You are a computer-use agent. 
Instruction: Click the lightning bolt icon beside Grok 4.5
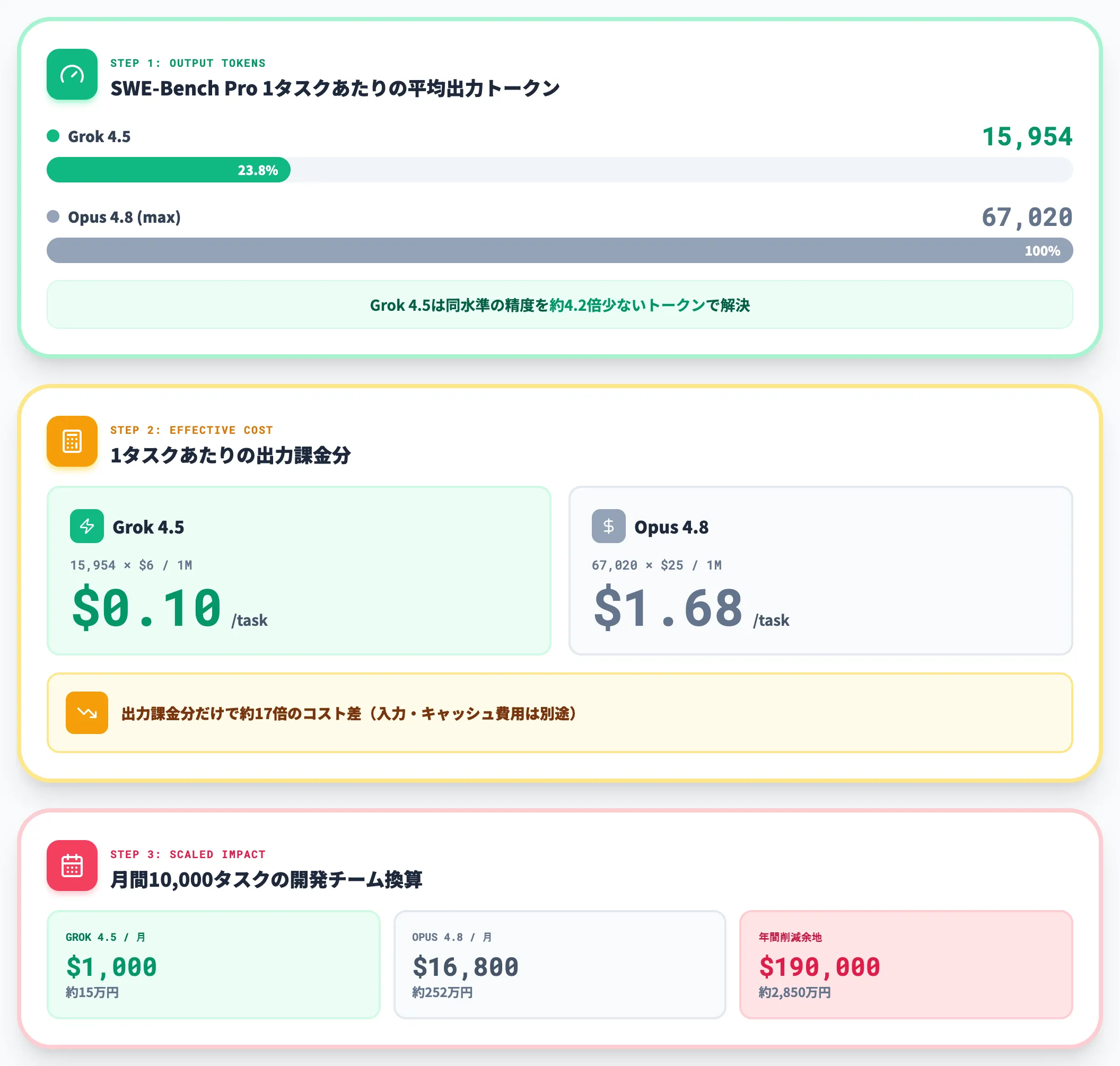(x=87, y=526)
